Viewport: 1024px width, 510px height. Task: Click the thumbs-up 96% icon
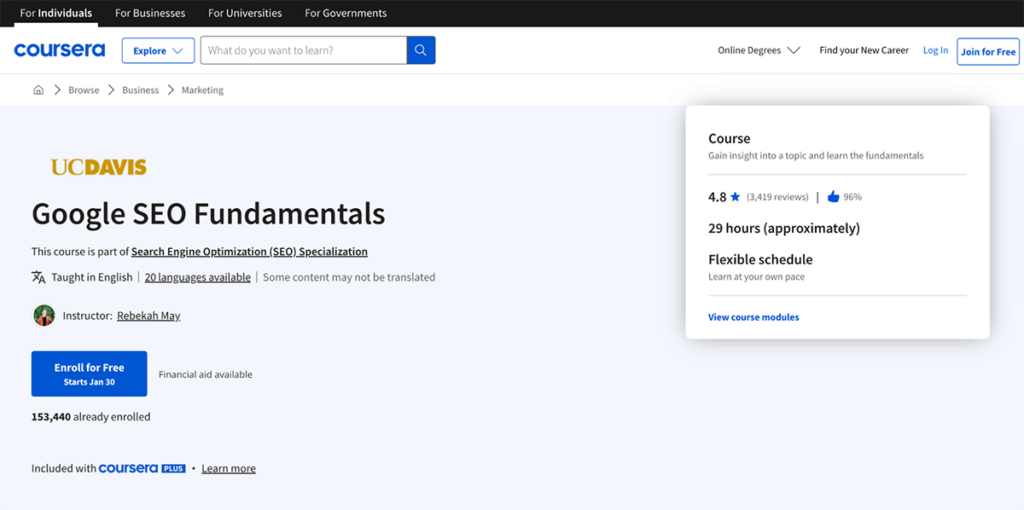pos(833,197)
